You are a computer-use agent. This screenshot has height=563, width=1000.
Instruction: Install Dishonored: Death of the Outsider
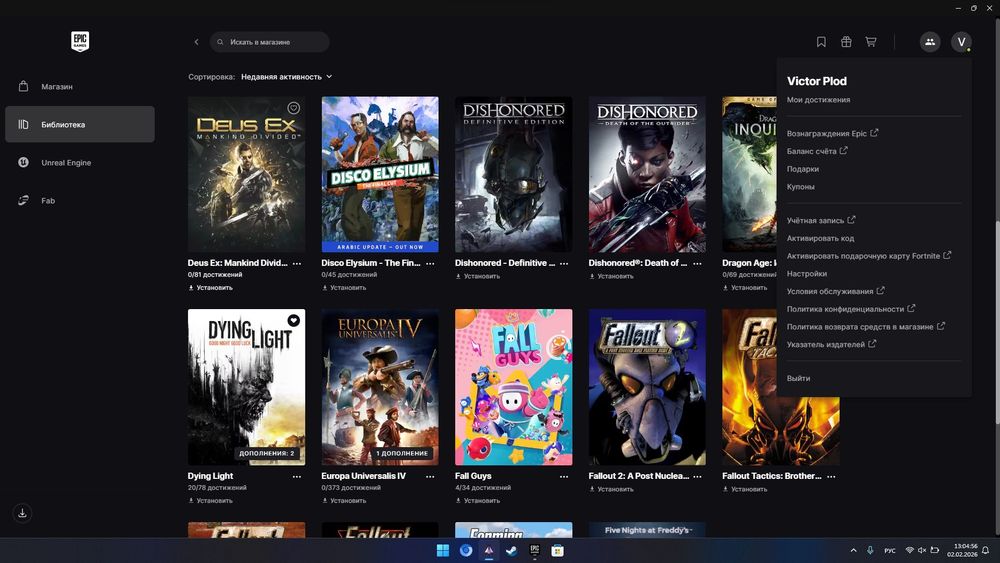coord(611,276)
